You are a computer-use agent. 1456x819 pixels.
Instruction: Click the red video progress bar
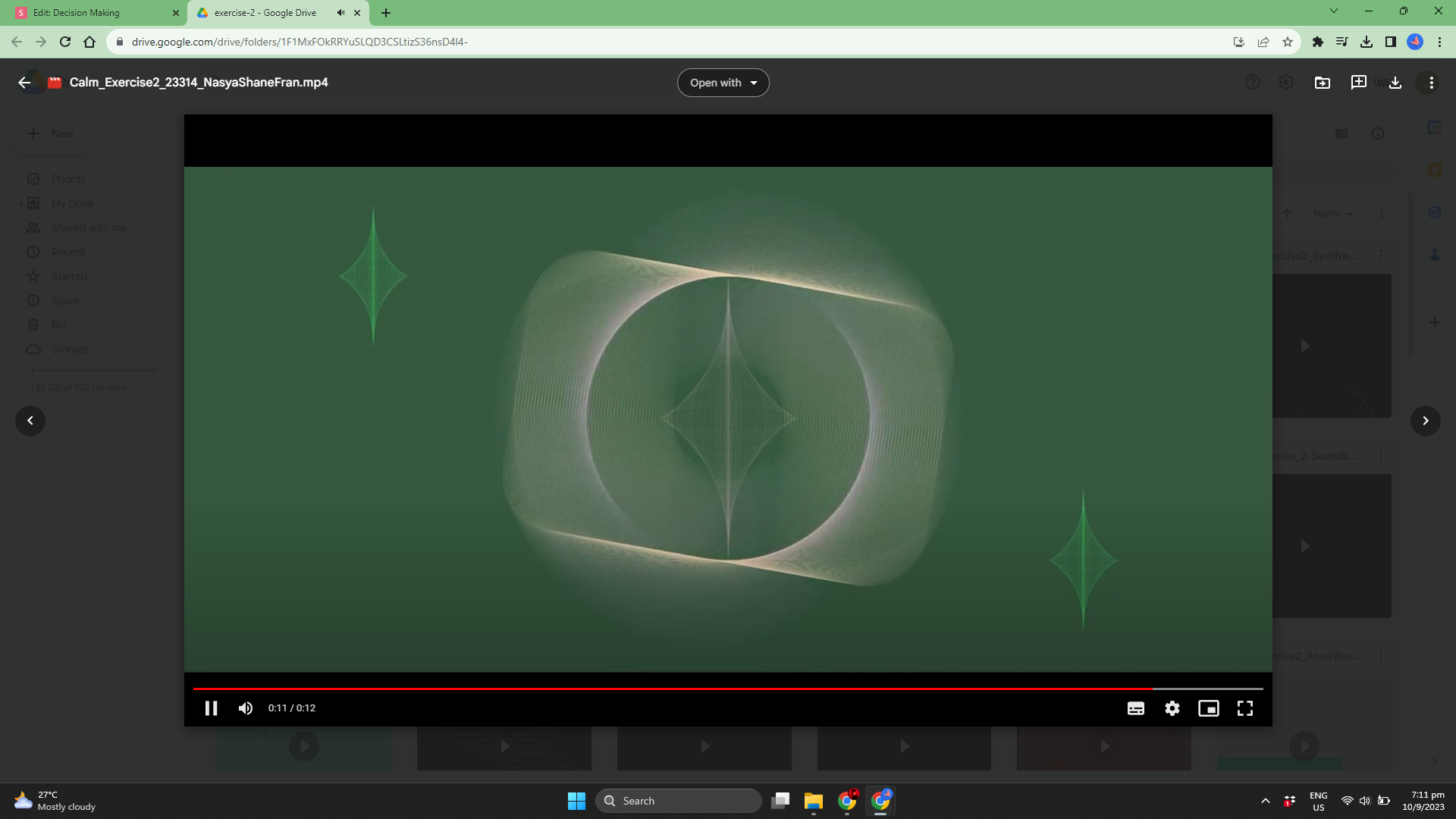[671, 689]
